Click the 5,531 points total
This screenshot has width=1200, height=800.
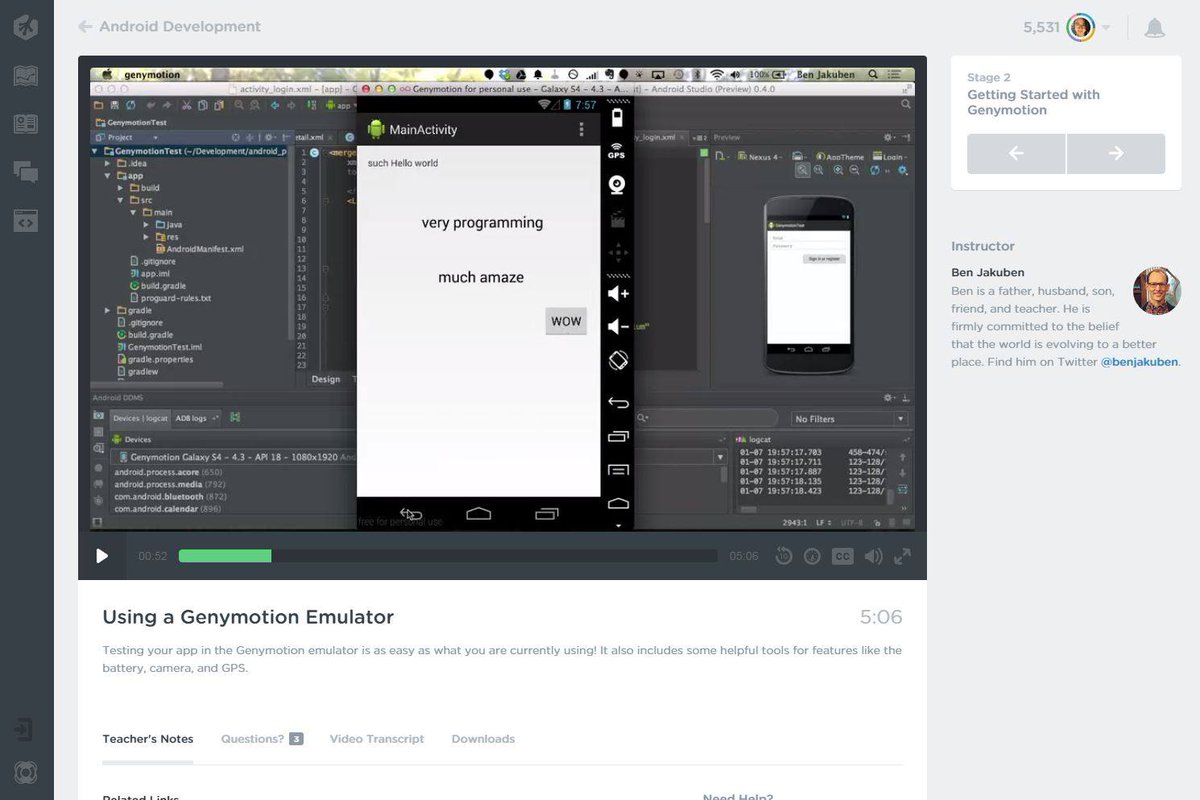(1041, 27)
